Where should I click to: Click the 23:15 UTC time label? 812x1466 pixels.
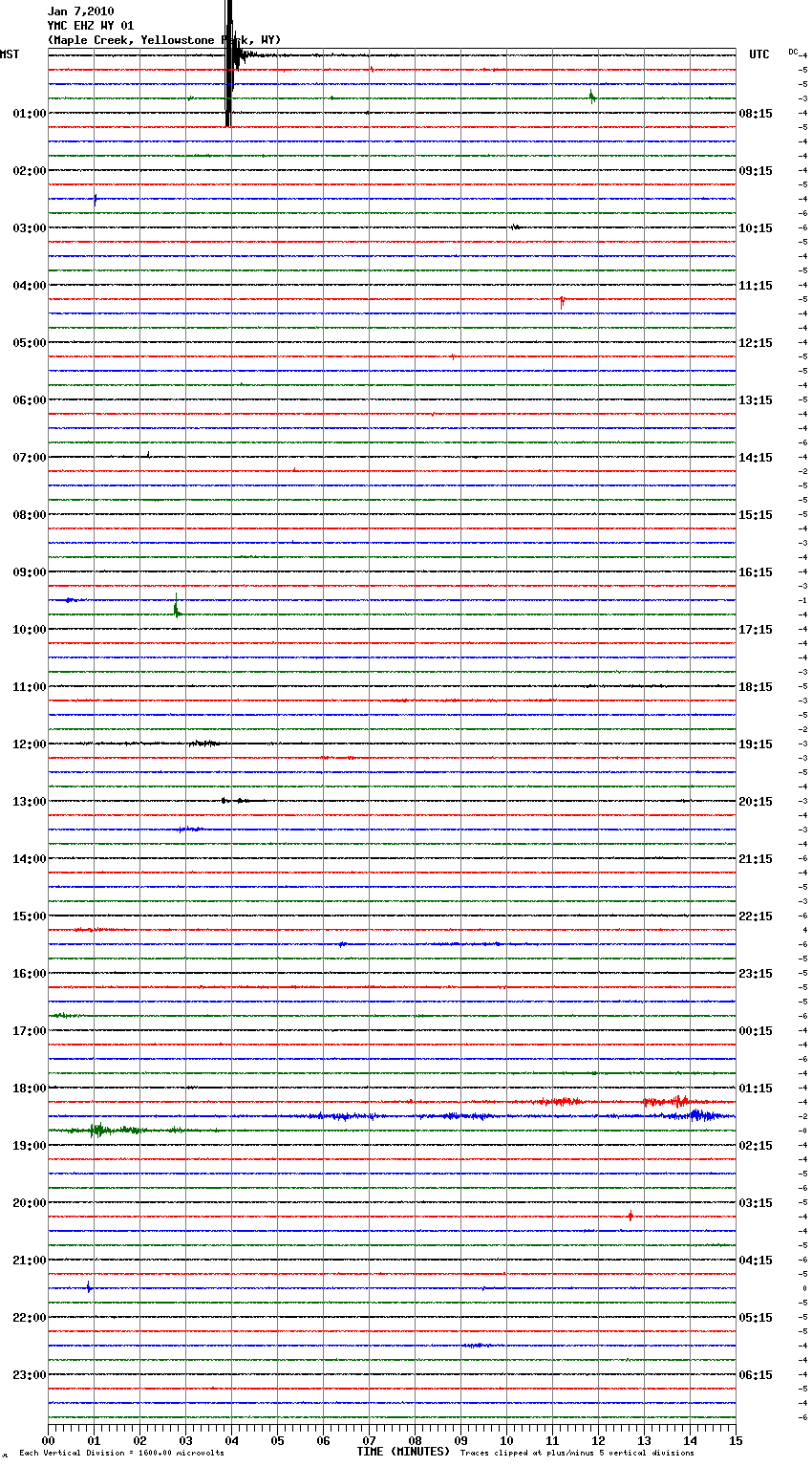click(x=756, y=974)
